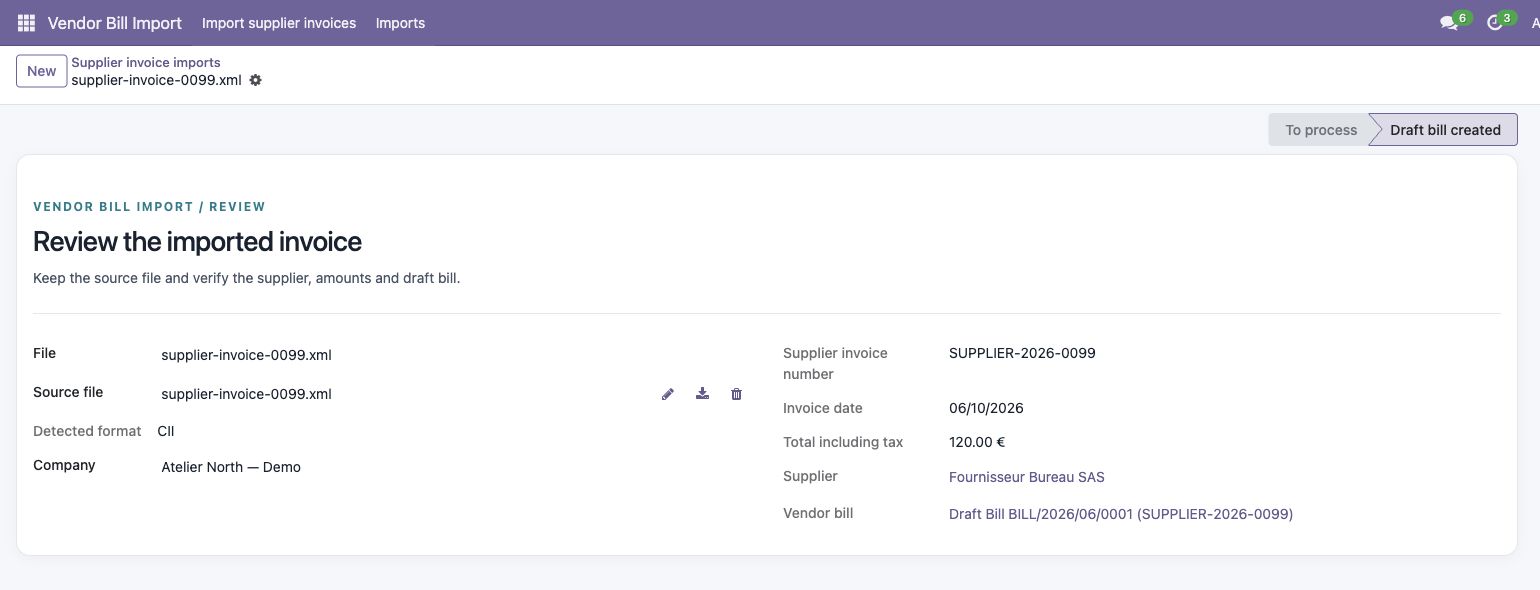Go to Supplier invoice imports breadcrumb
Image resolution: width=1540 pixels, height=590 pixels.
pyautogui.click(x=146, y=62)
